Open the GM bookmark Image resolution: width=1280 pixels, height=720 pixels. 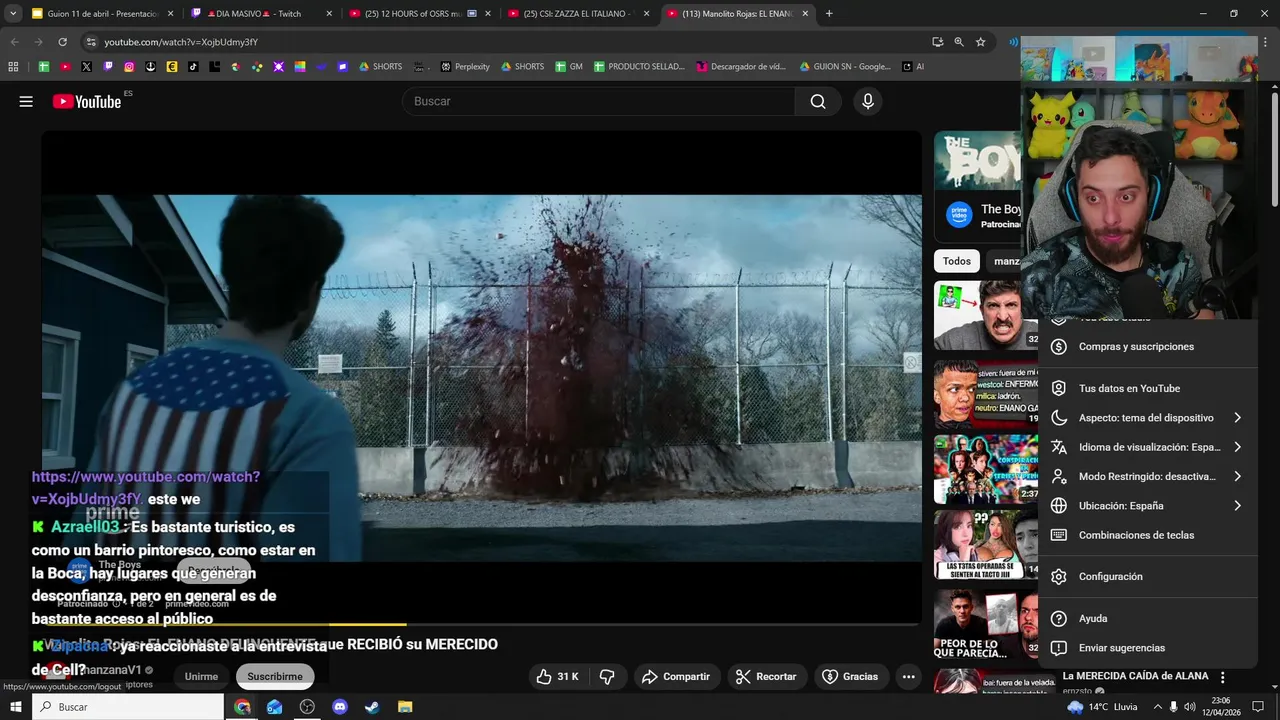[x=569, y=67]
